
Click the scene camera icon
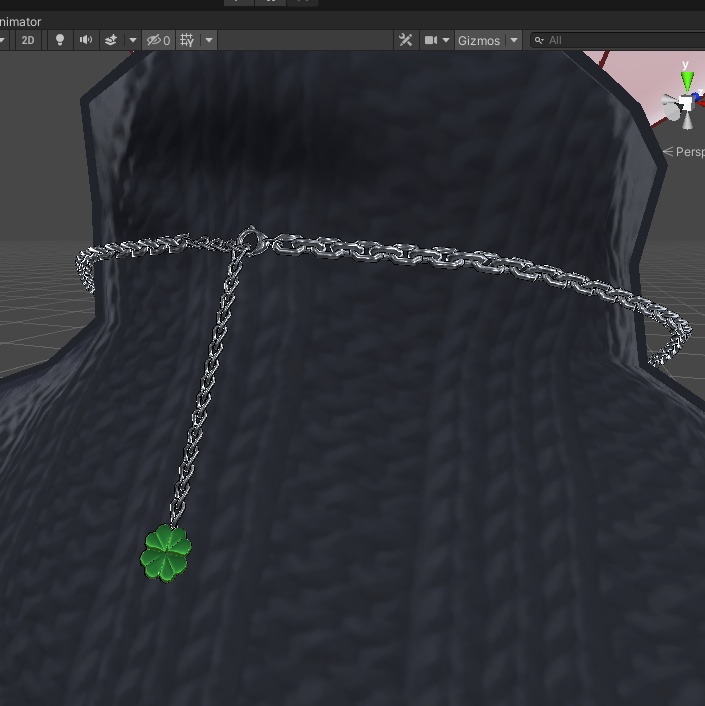[x=431, y=40]
